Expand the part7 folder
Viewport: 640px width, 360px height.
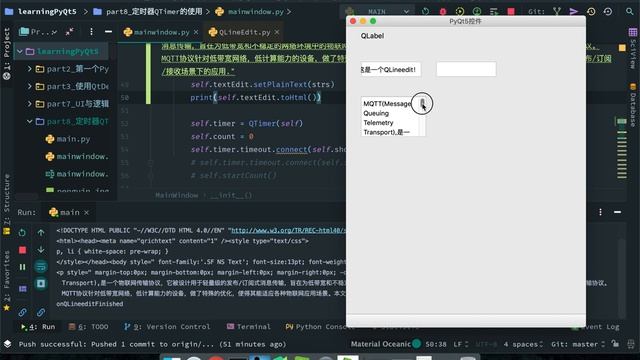(x=29, y=104)
